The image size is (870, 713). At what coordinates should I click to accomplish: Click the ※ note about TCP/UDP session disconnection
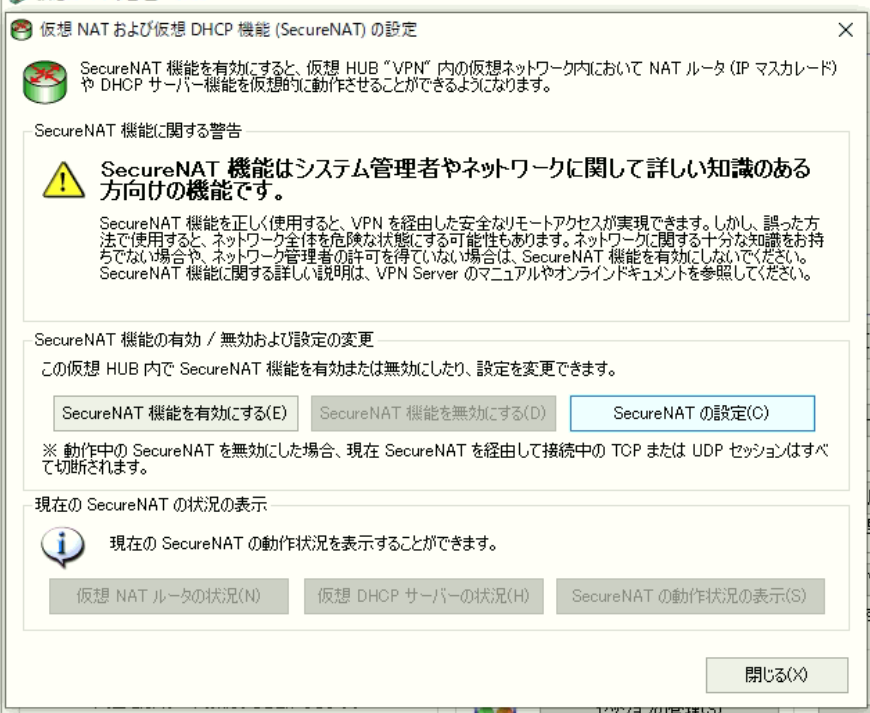pos(435,459)
